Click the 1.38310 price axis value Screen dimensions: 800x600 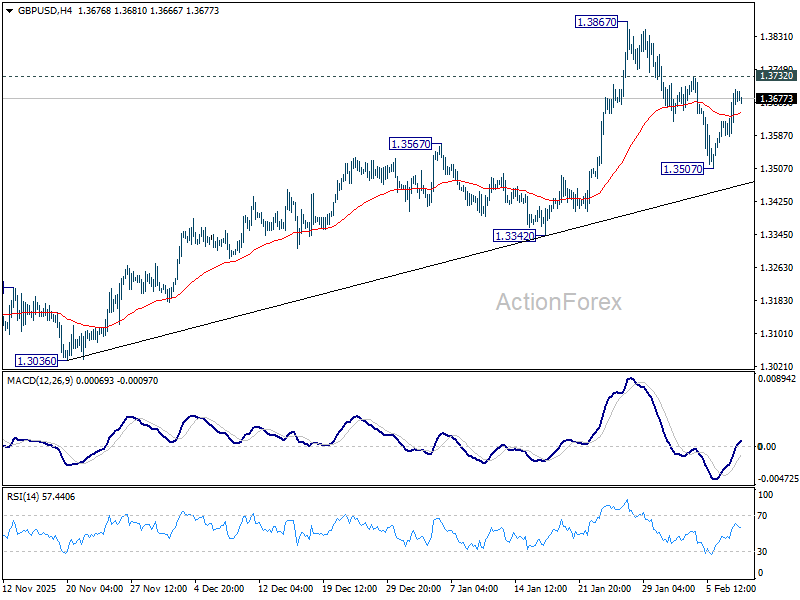point(777,37)
